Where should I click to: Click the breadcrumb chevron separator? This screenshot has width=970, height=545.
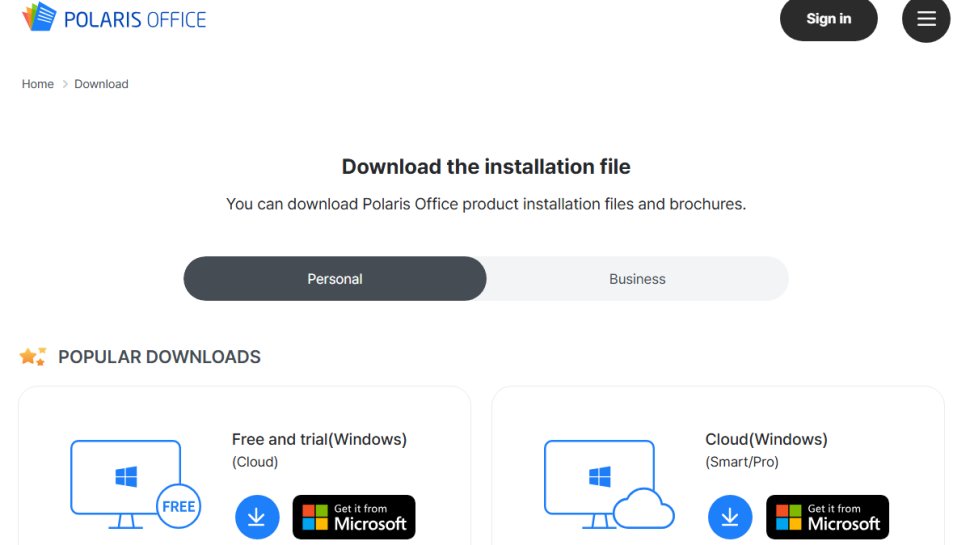pos(64,84)
